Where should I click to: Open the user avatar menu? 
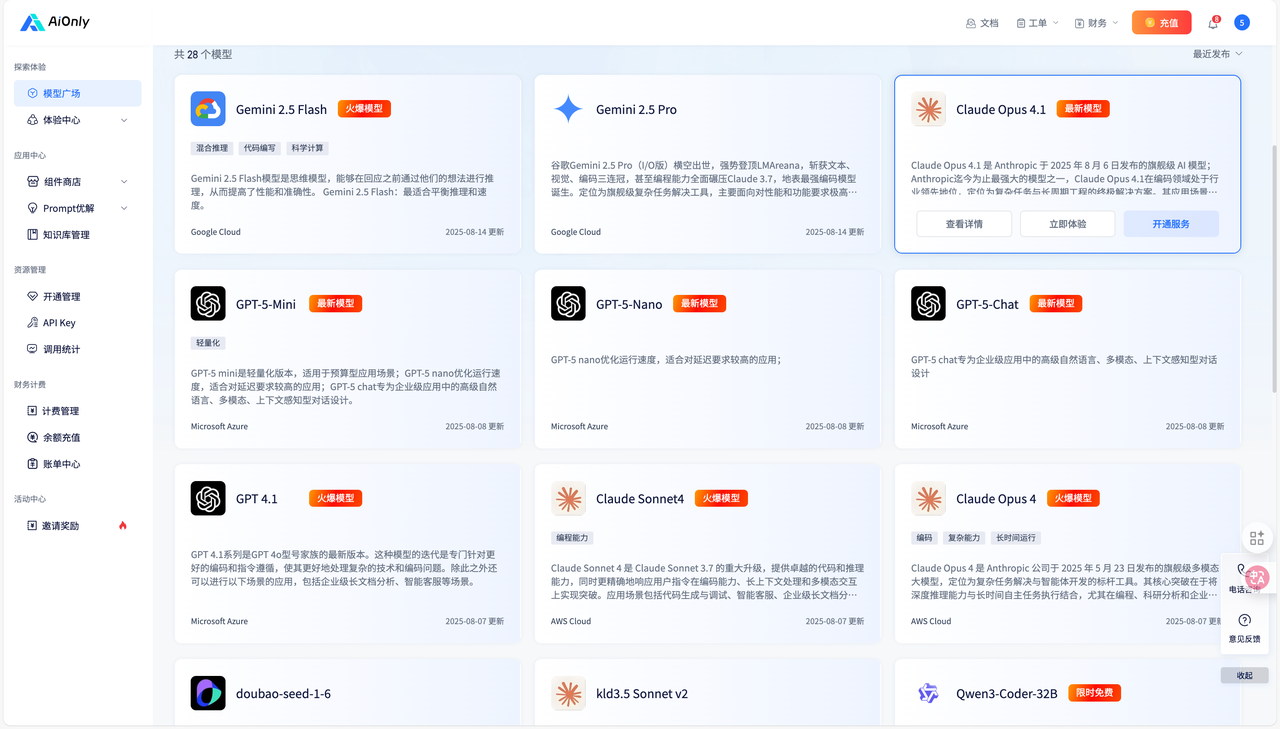[x=1242, y=22]
